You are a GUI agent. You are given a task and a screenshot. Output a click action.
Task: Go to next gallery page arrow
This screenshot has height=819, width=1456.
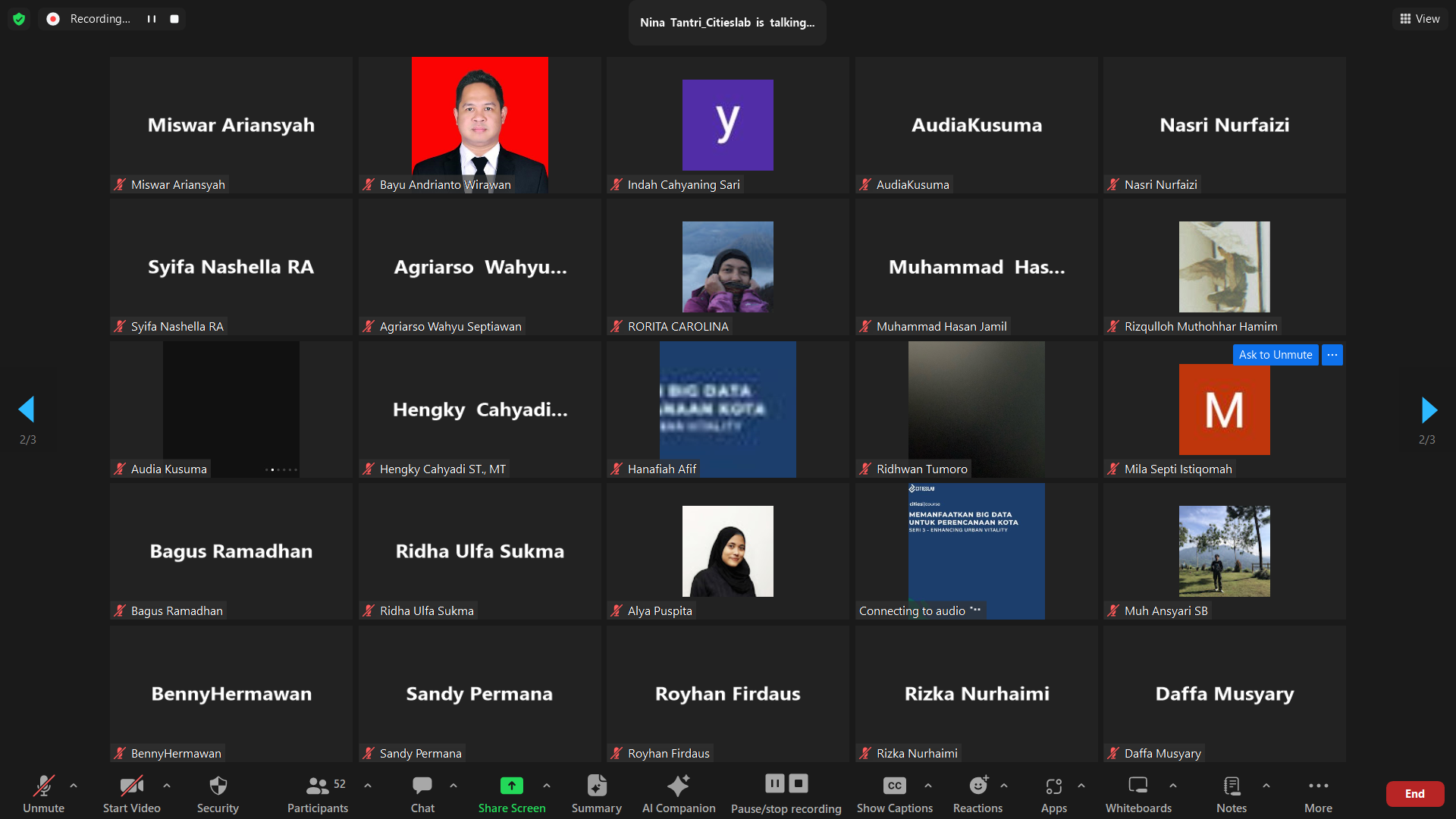[1429, 409]
